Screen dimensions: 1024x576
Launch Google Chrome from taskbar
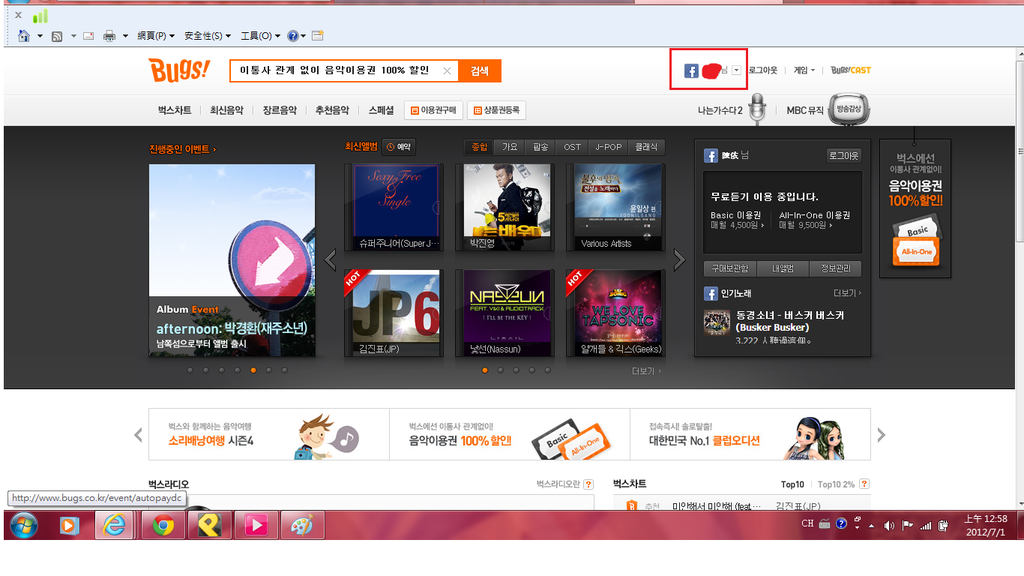163,525
